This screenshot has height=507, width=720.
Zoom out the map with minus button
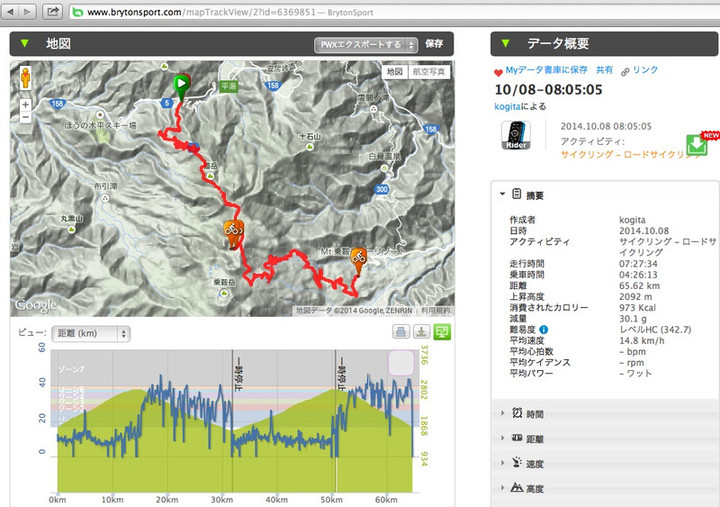(24, 118)
